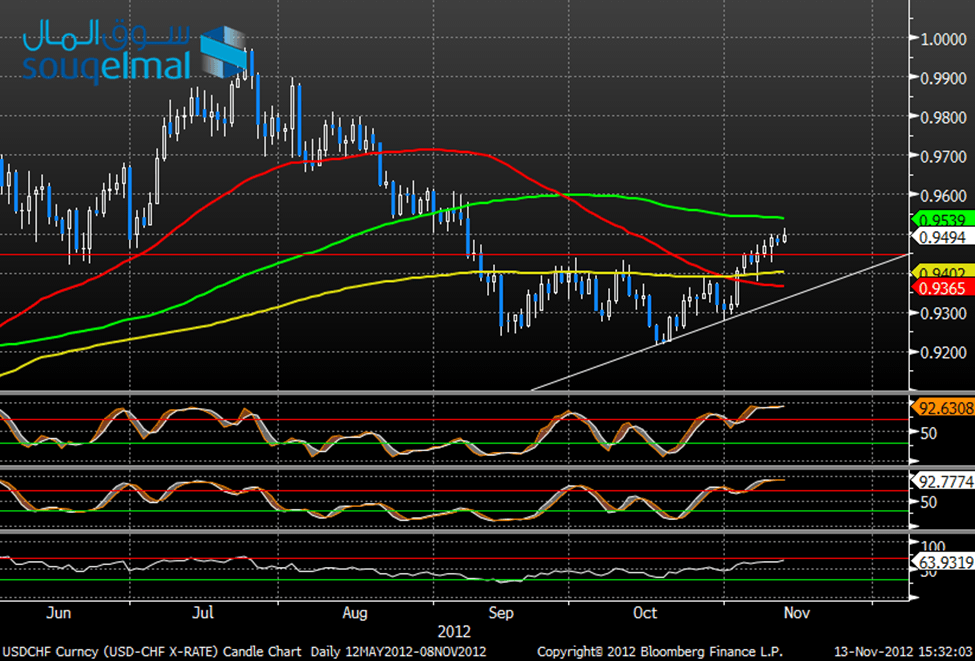Click the yellow 0.9402 price tag

pos(940,271)
